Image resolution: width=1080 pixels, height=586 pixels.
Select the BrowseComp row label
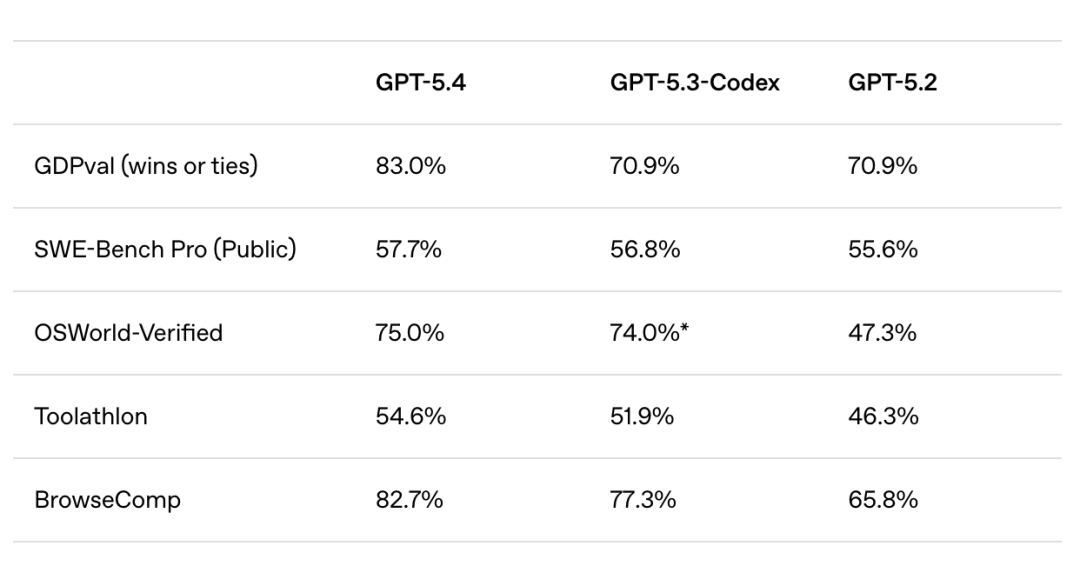(x=108, y=499)
